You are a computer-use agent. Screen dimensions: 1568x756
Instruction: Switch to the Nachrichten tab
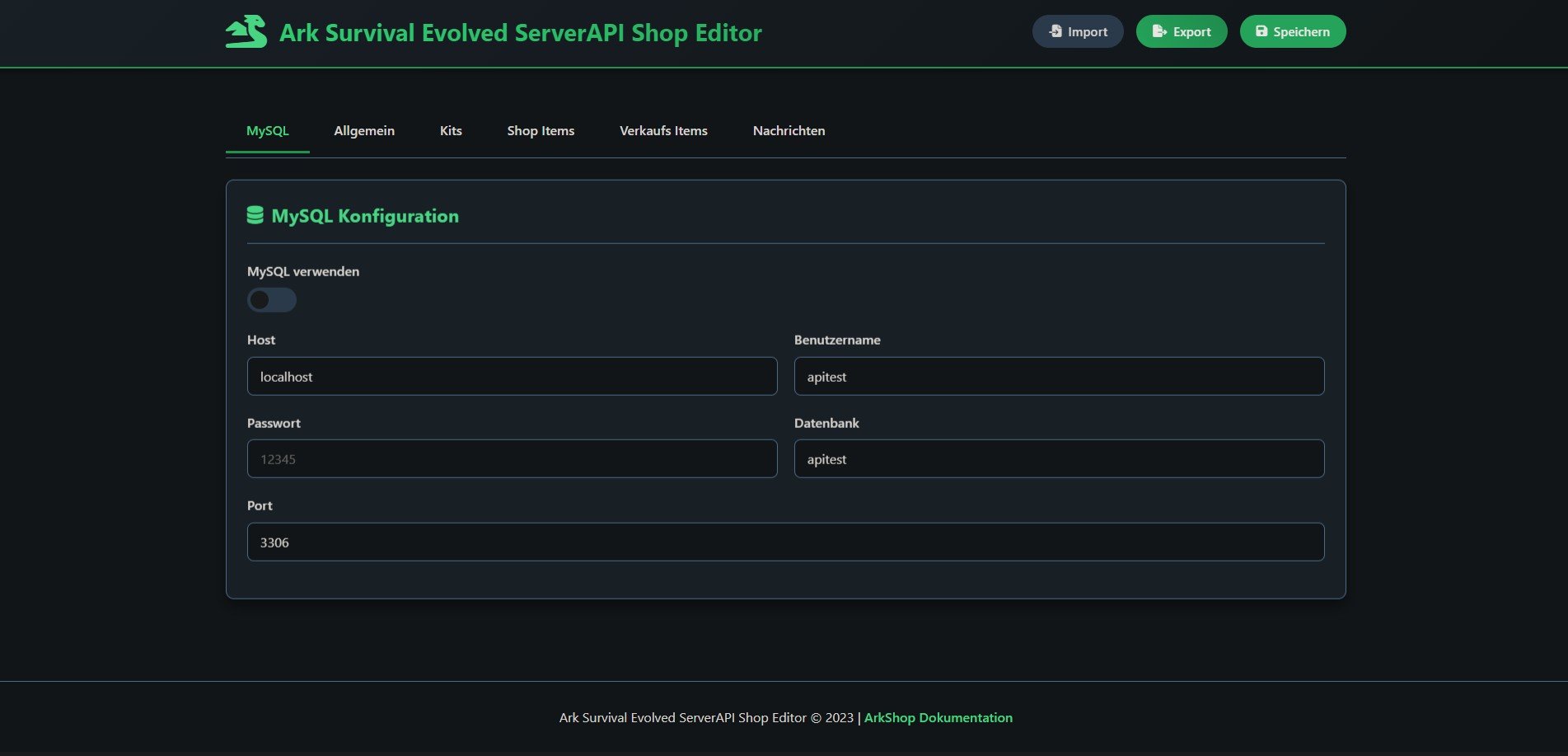click(x=789, y=130)
